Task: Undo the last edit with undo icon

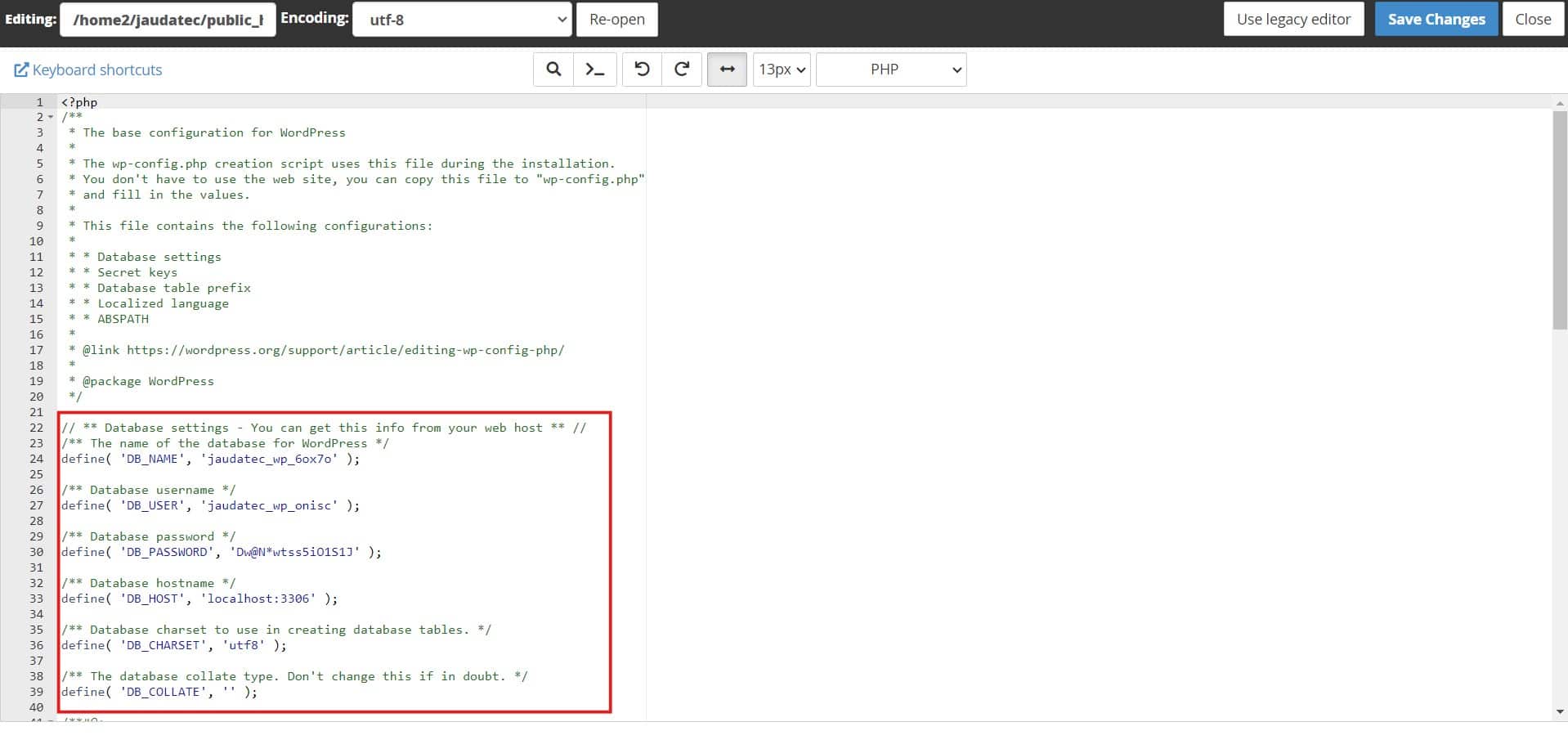Action: [642, 70]
